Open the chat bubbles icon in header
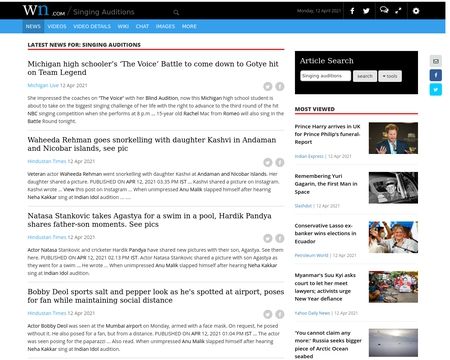This screenshot has width=450, height=360. pos(384,10)
